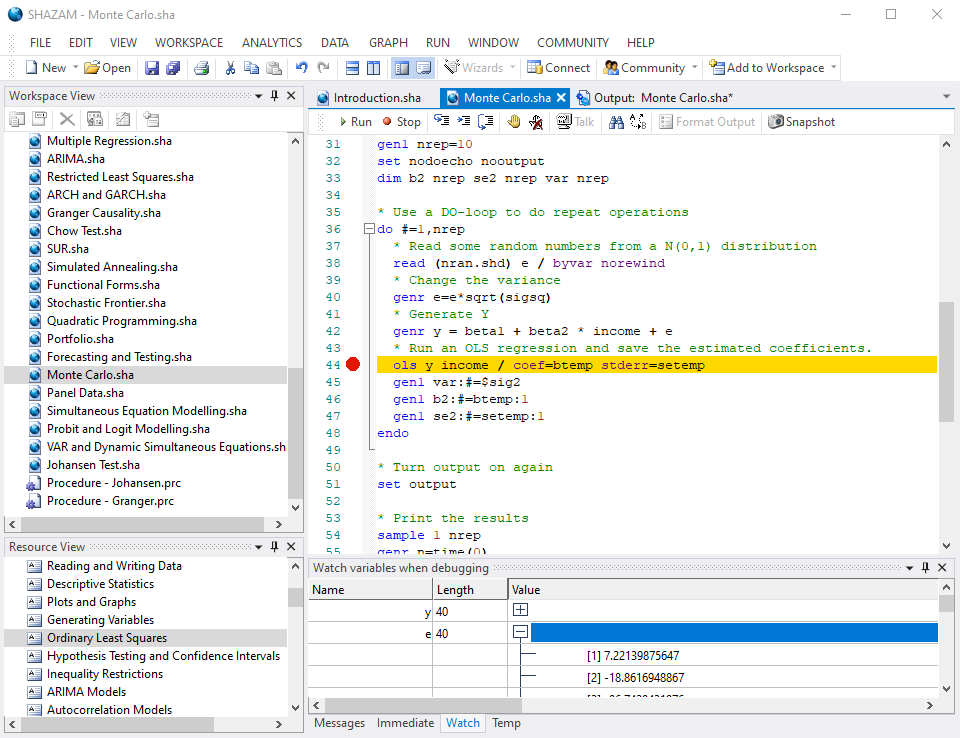Select Panel Data.sha in the workspace list
This screenshot has height=738, width=960.
pos(85,393)
